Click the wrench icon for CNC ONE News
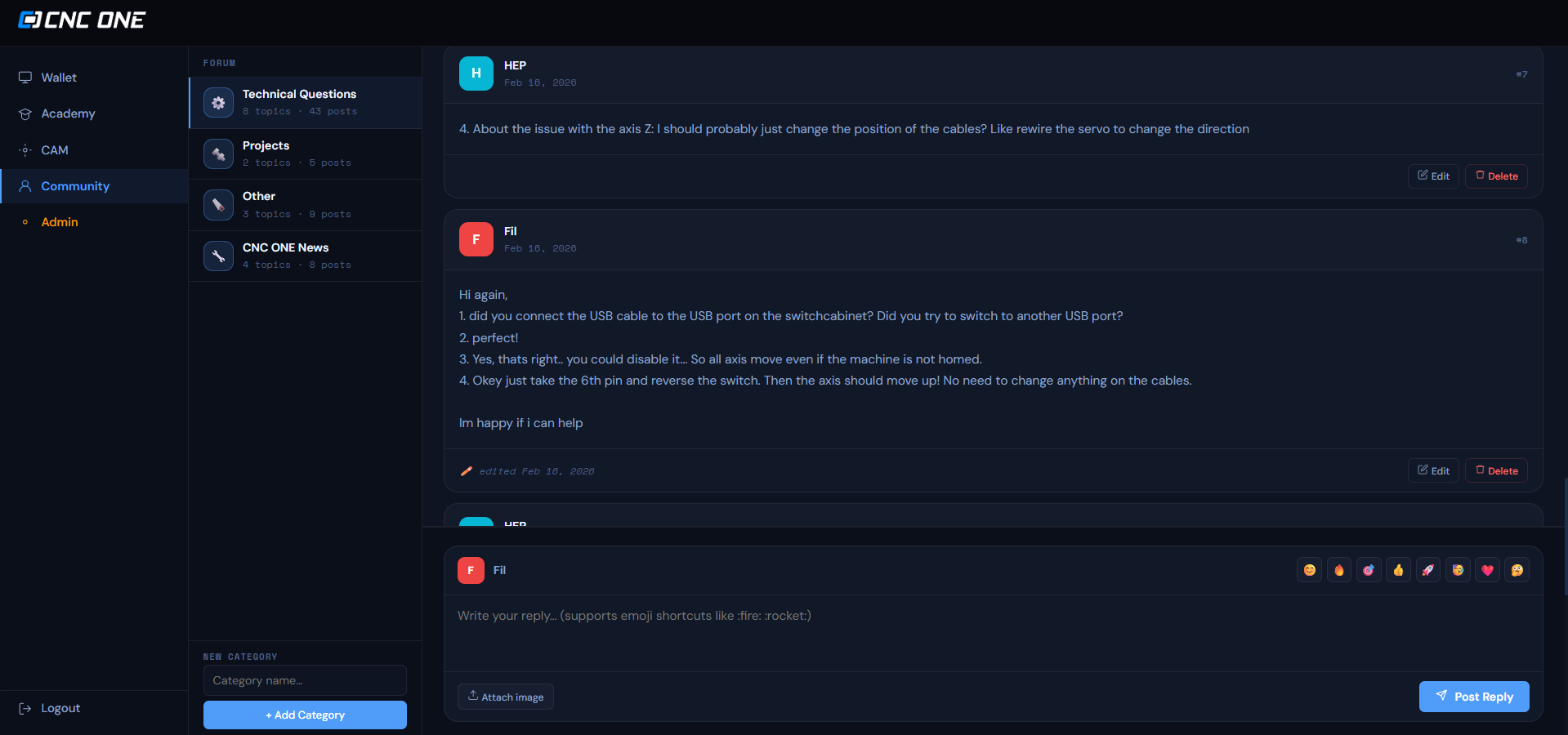 218,255
